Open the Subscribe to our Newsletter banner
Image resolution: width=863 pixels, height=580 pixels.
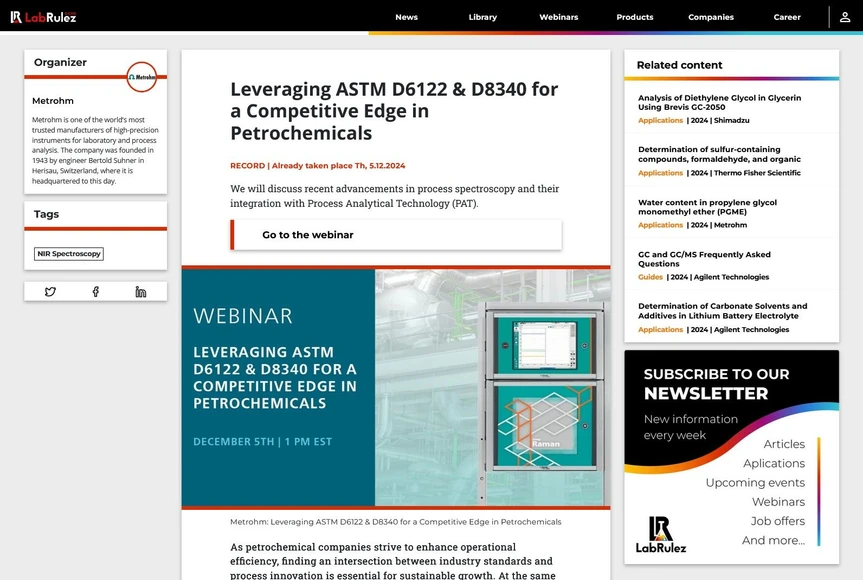click(x=731, y=457)
